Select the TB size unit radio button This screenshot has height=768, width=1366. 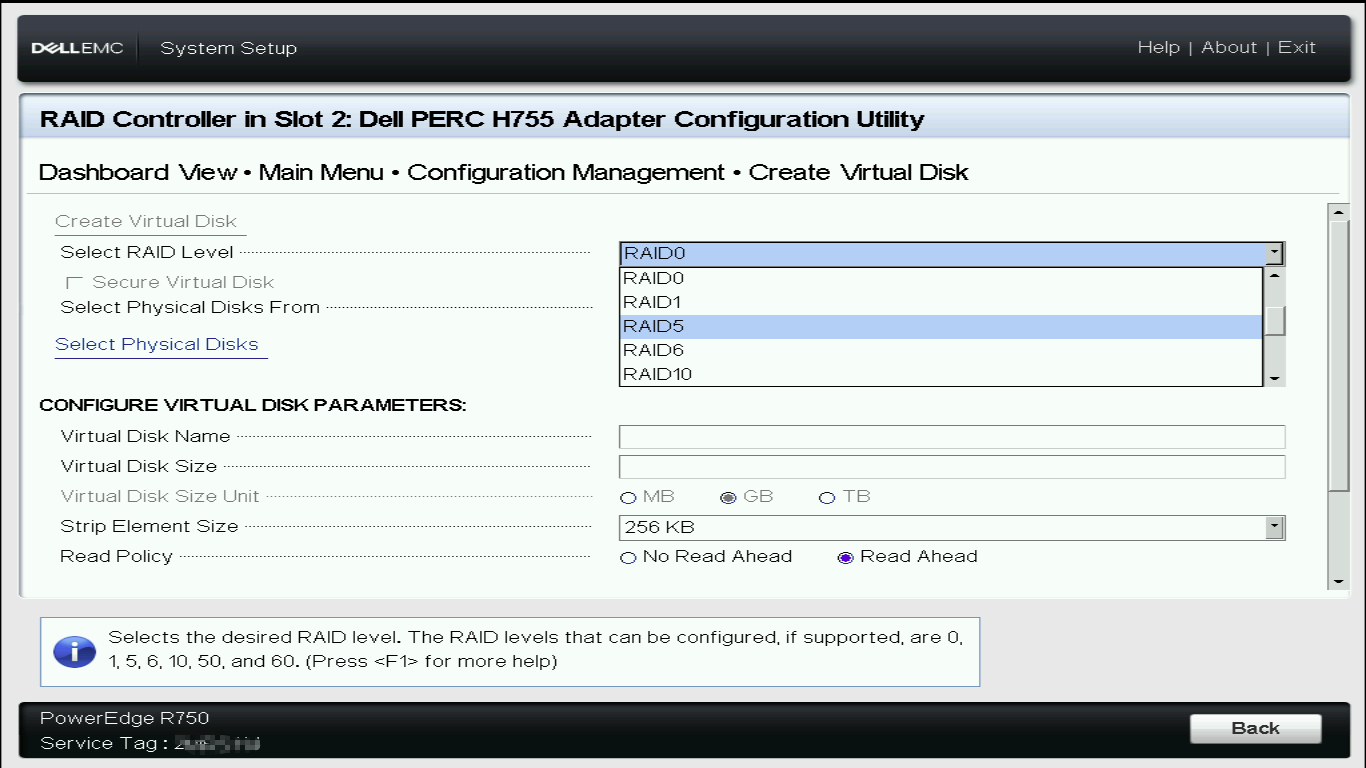[827, 498]
